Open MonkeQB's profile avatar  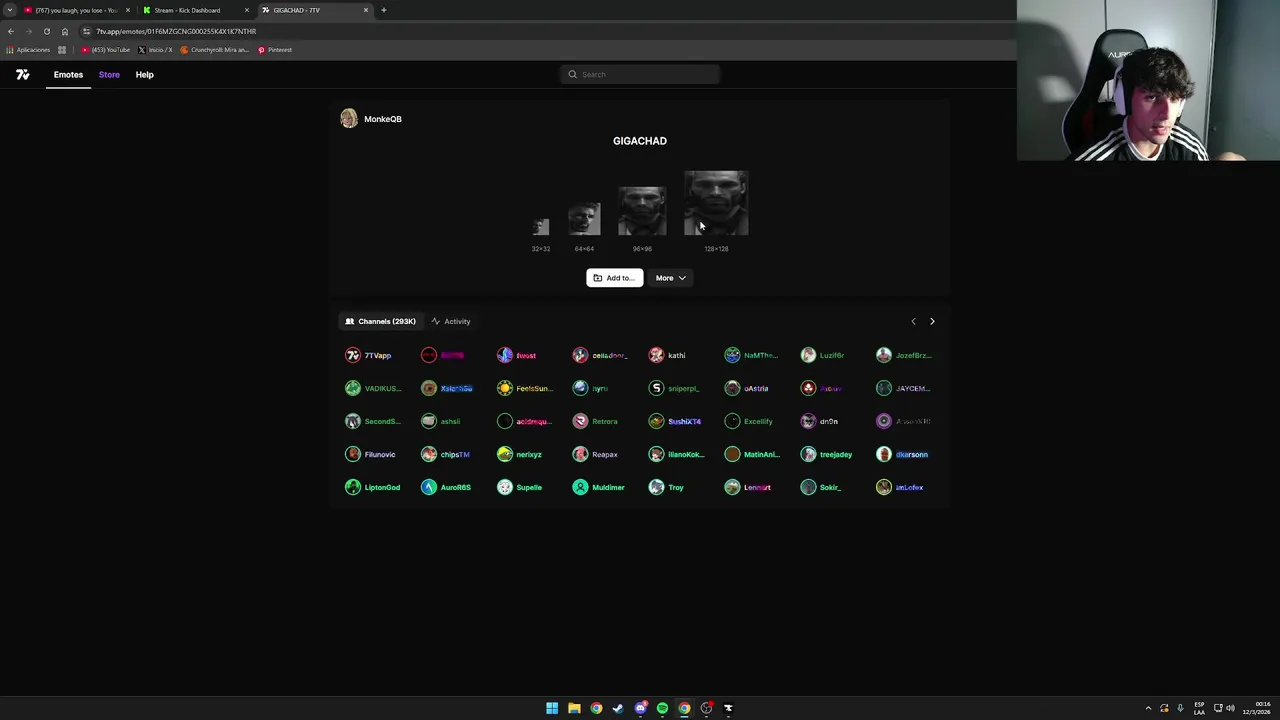click(348, 119)
